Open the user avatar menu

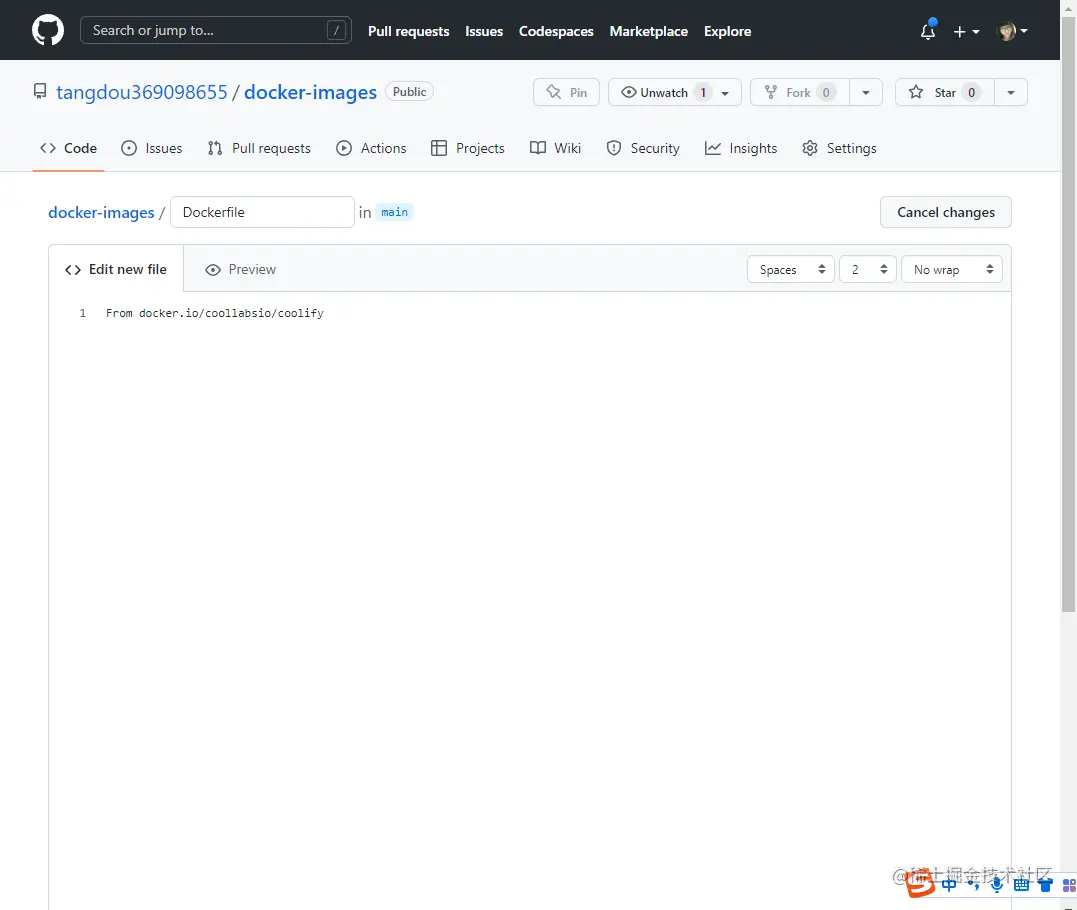(1012, 31)
